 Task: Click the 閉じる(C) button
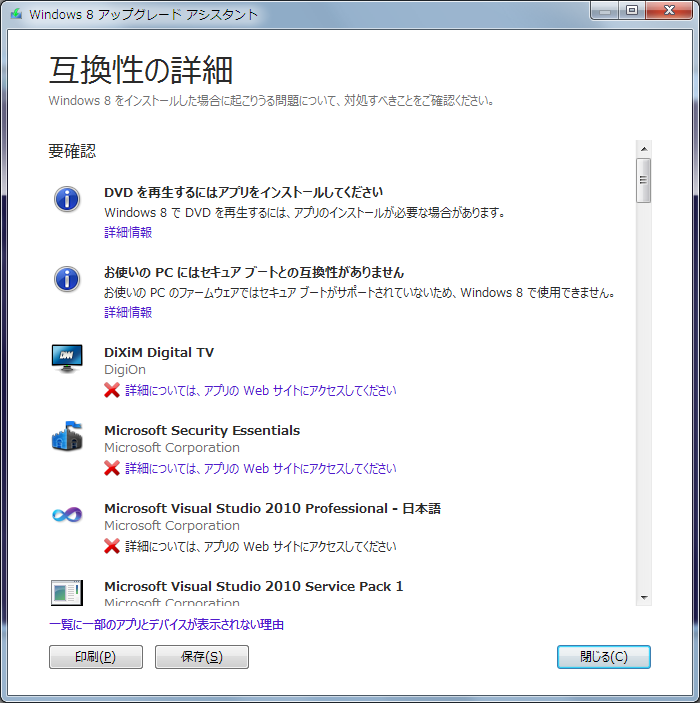[604, 657]
